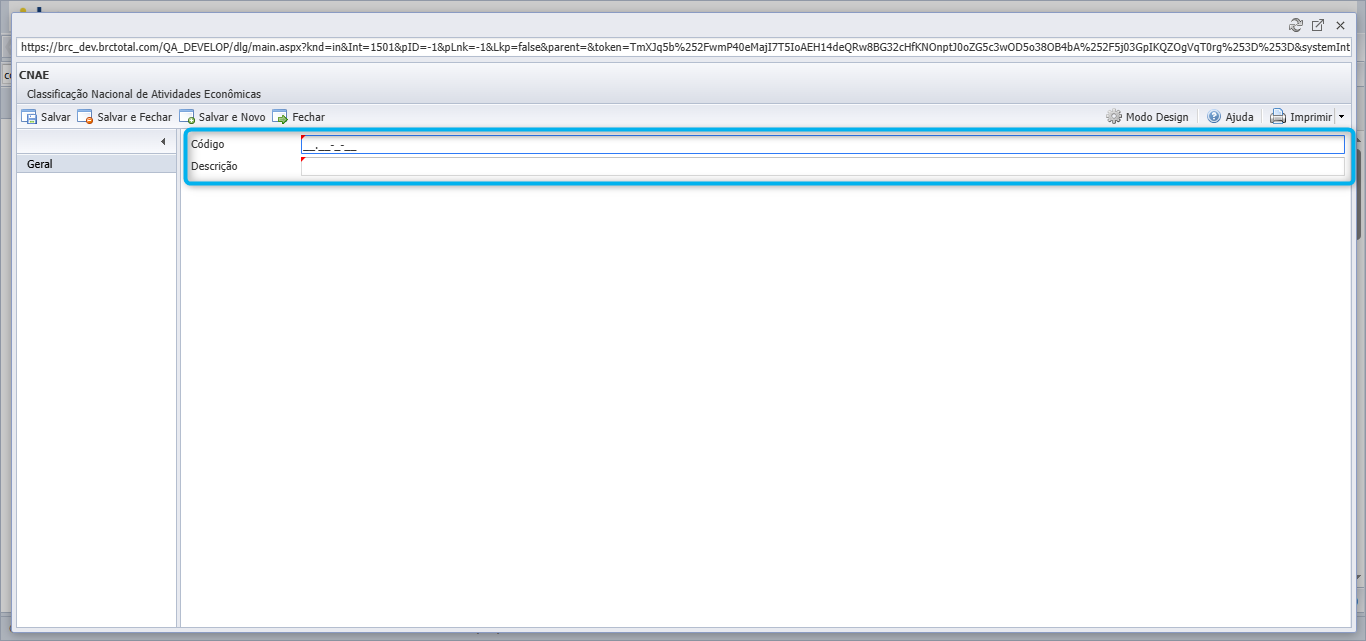This screenshot has height=641, width=1366.
Task: Click the CNAE title text
Action: [x=34, y=75]
